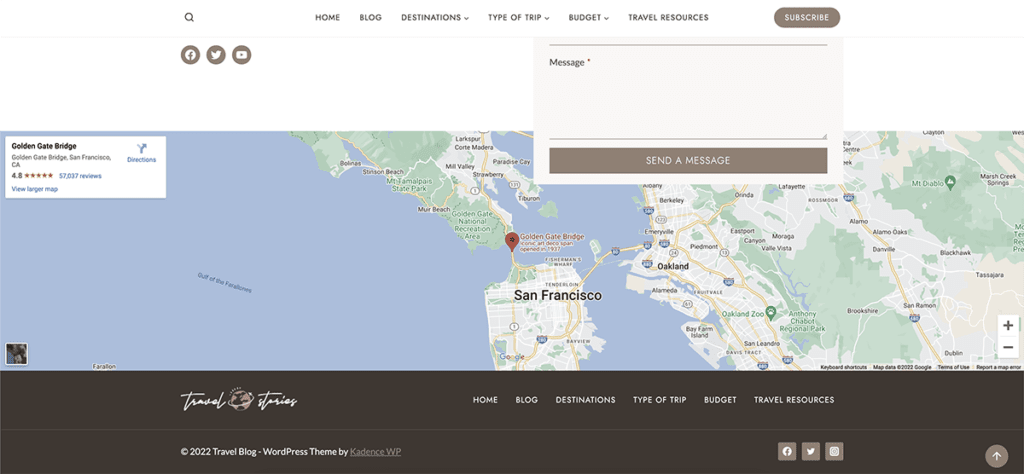1024x474 pixels.
Task: Go to Blog in top navigation
Action: pyautogui.click(x=370, y=17)
